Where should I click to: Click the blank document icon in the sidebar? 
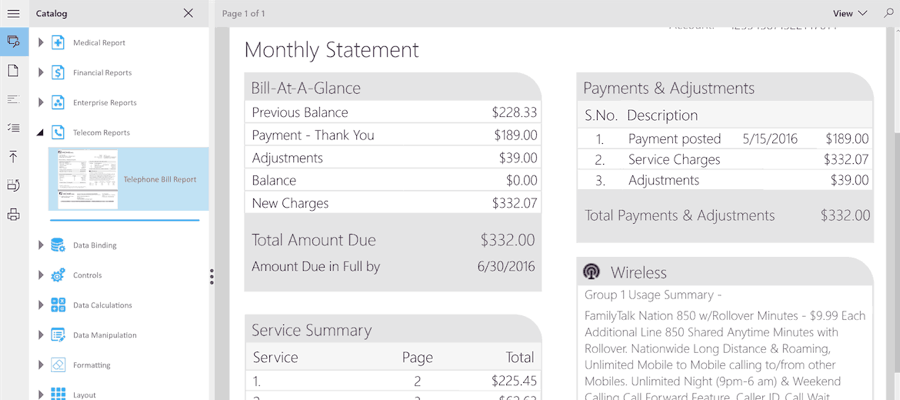click(13, 71)
